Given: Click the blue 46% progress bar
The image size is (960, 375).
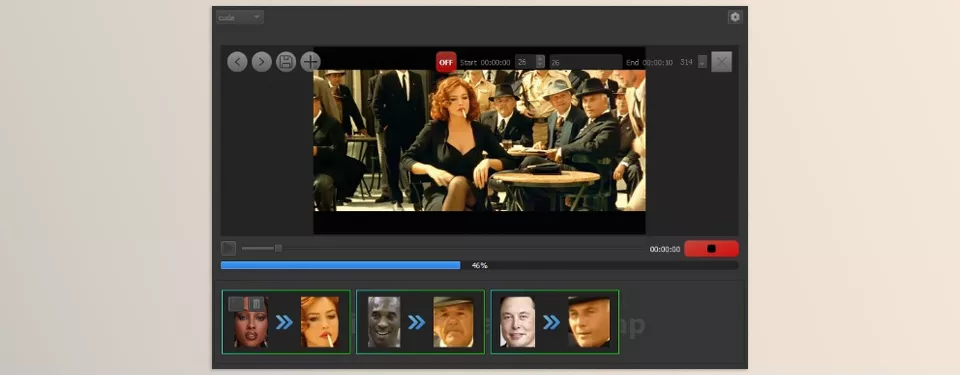Looking at the screenshot, I should coord(340,265).
